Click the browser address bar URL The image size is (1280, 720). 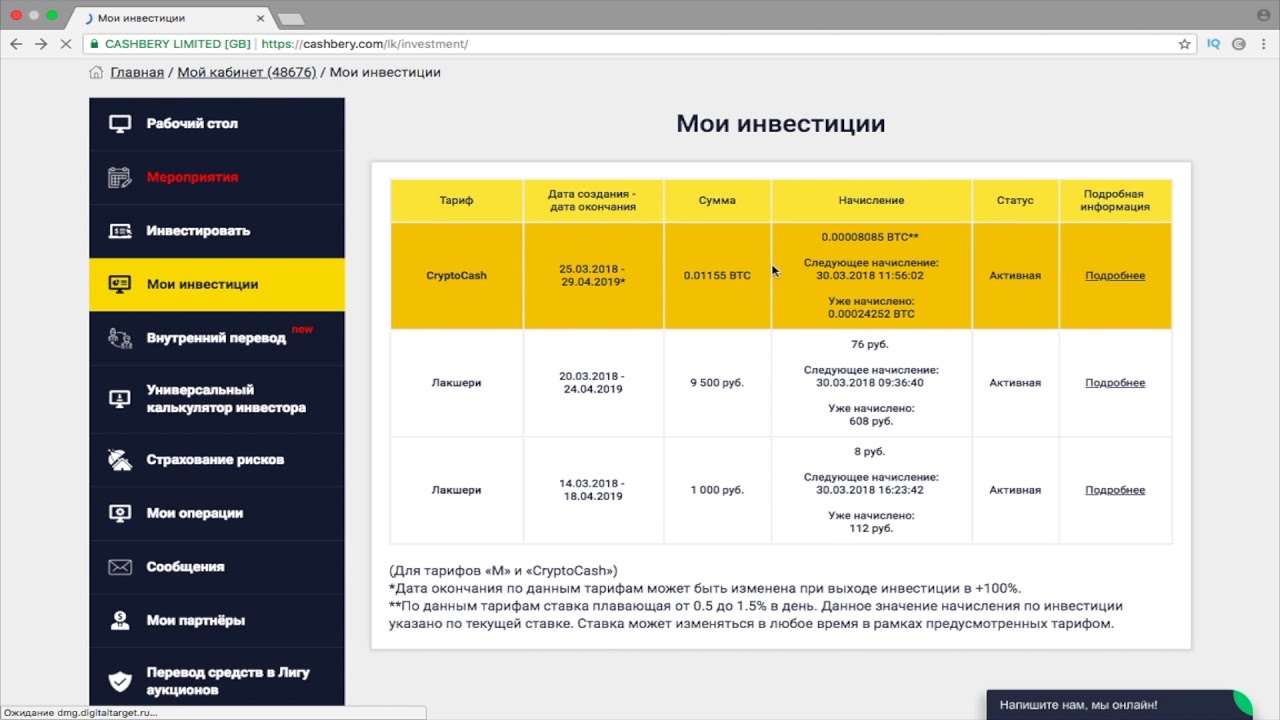point(364,44)
